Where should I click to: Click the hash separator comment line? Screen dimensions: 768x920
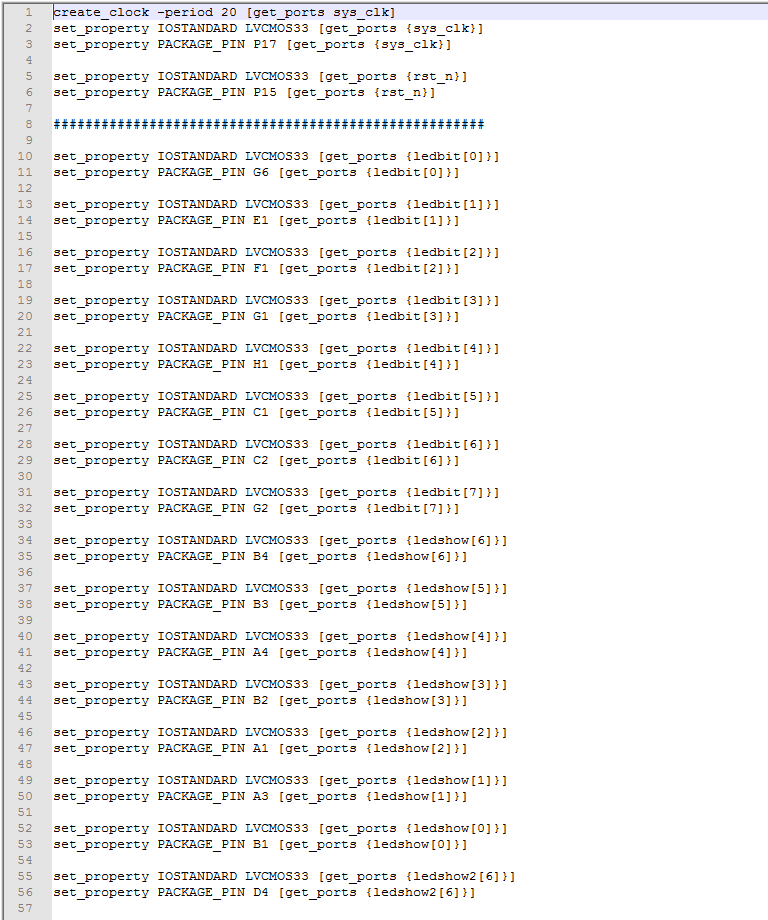[269, 124]
